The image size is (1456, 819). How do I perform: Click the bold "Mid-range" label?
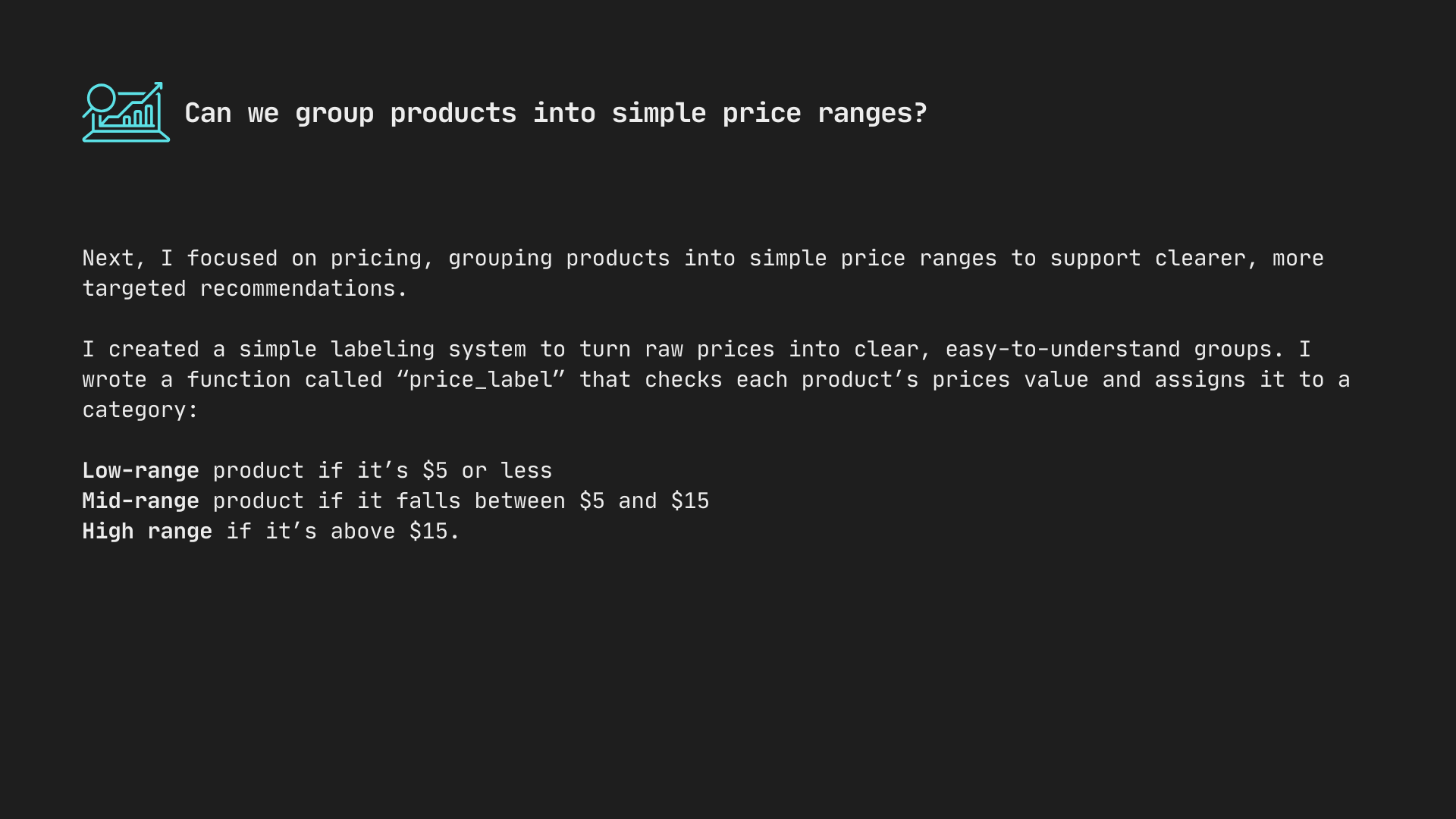(x=140, y=501)
